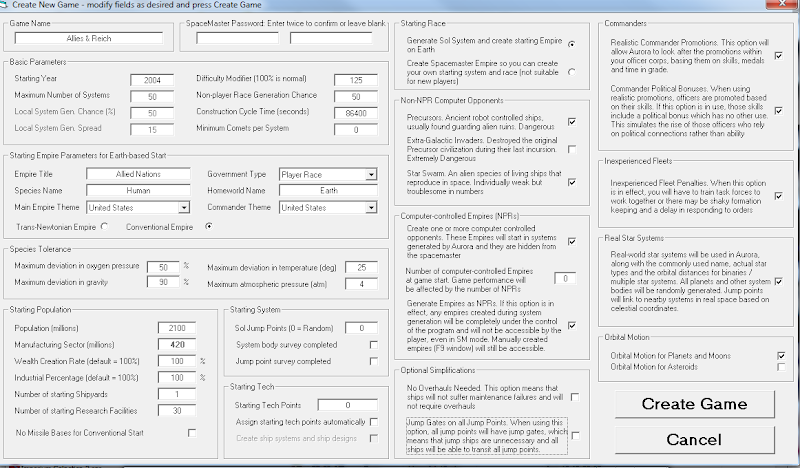The image size is (800, 468).
Task: Select Create Spacemaster Empire radio option
Action: 572,72
